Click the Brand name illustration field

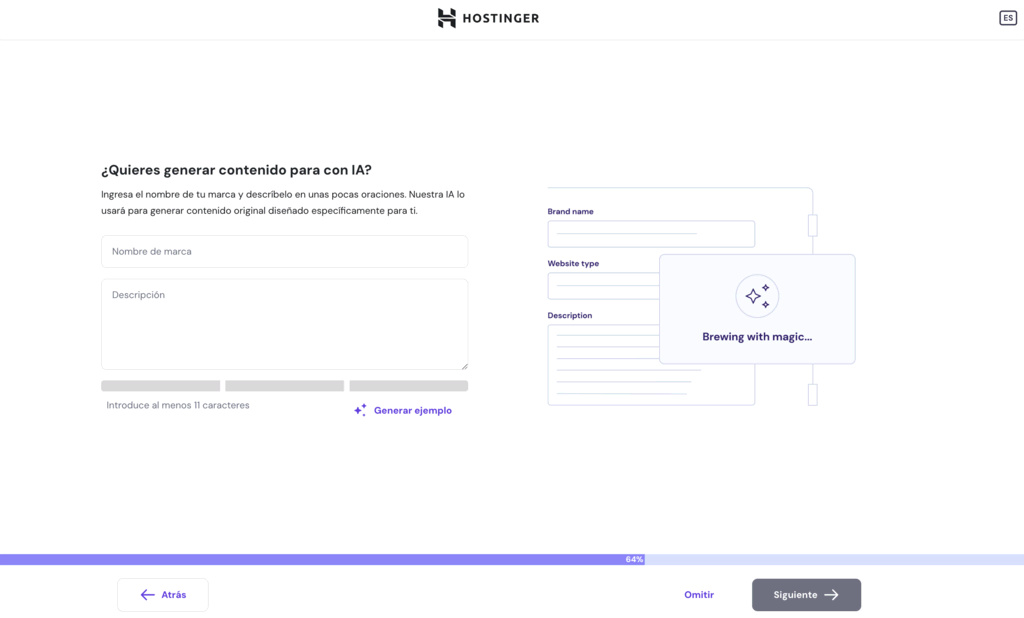tap(651, 234)
